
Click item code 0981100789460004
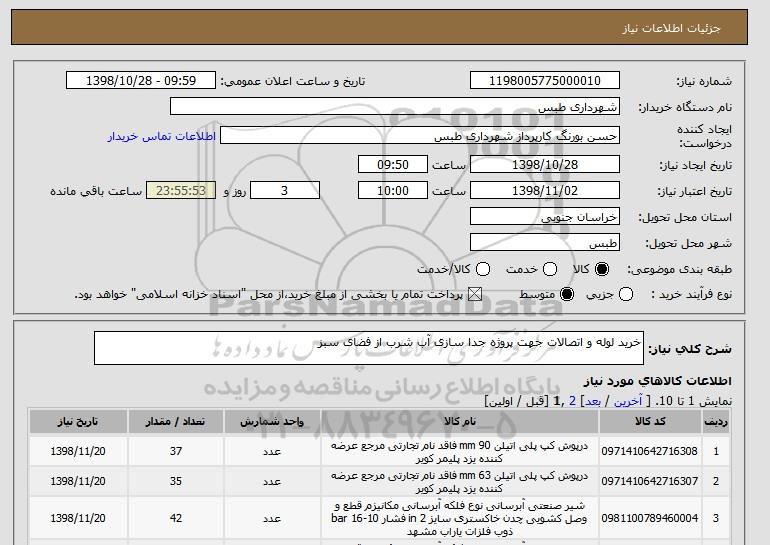coord(650,518)
